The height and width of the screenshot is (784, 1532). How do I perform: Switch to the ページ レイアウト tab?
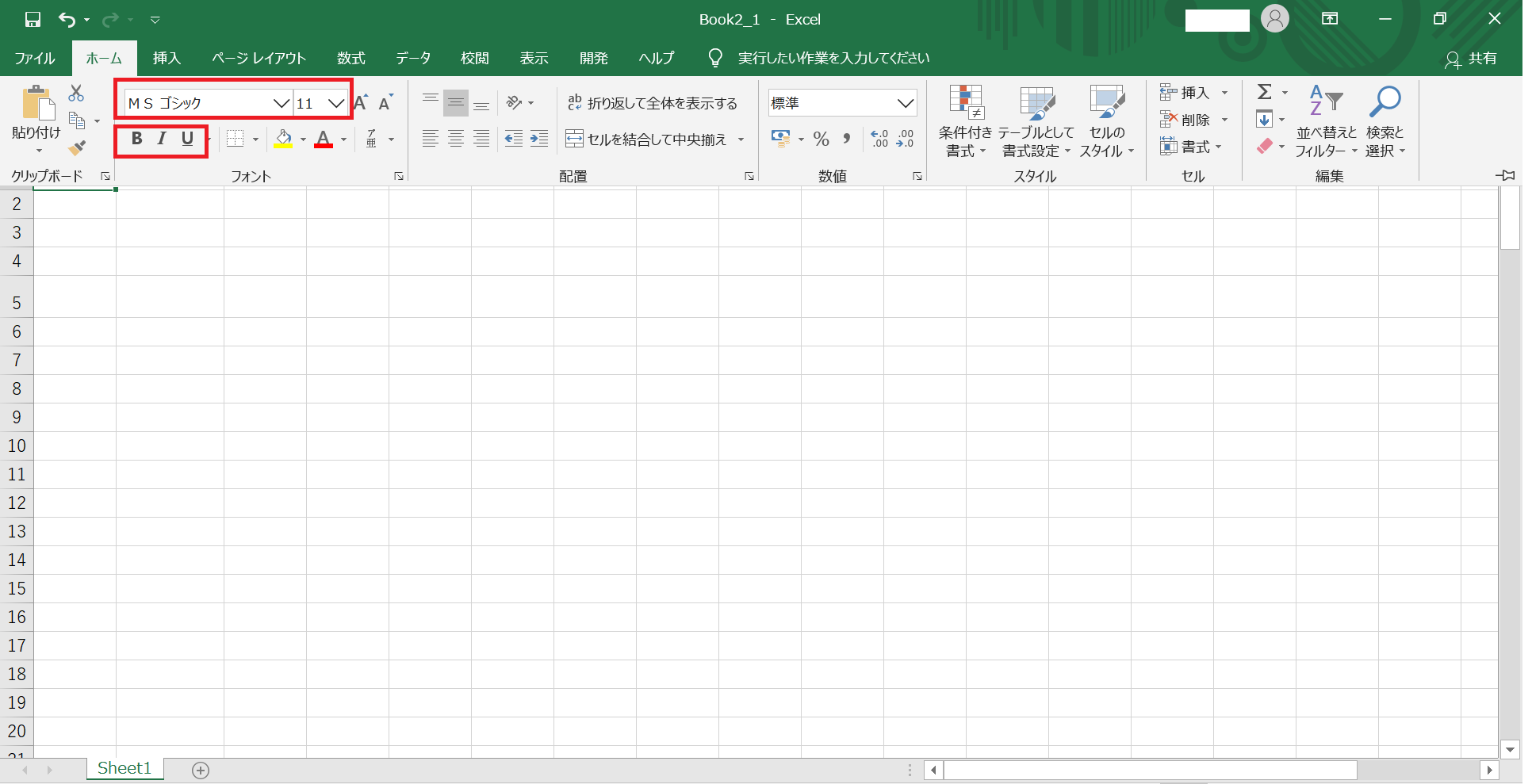[259, 59]
